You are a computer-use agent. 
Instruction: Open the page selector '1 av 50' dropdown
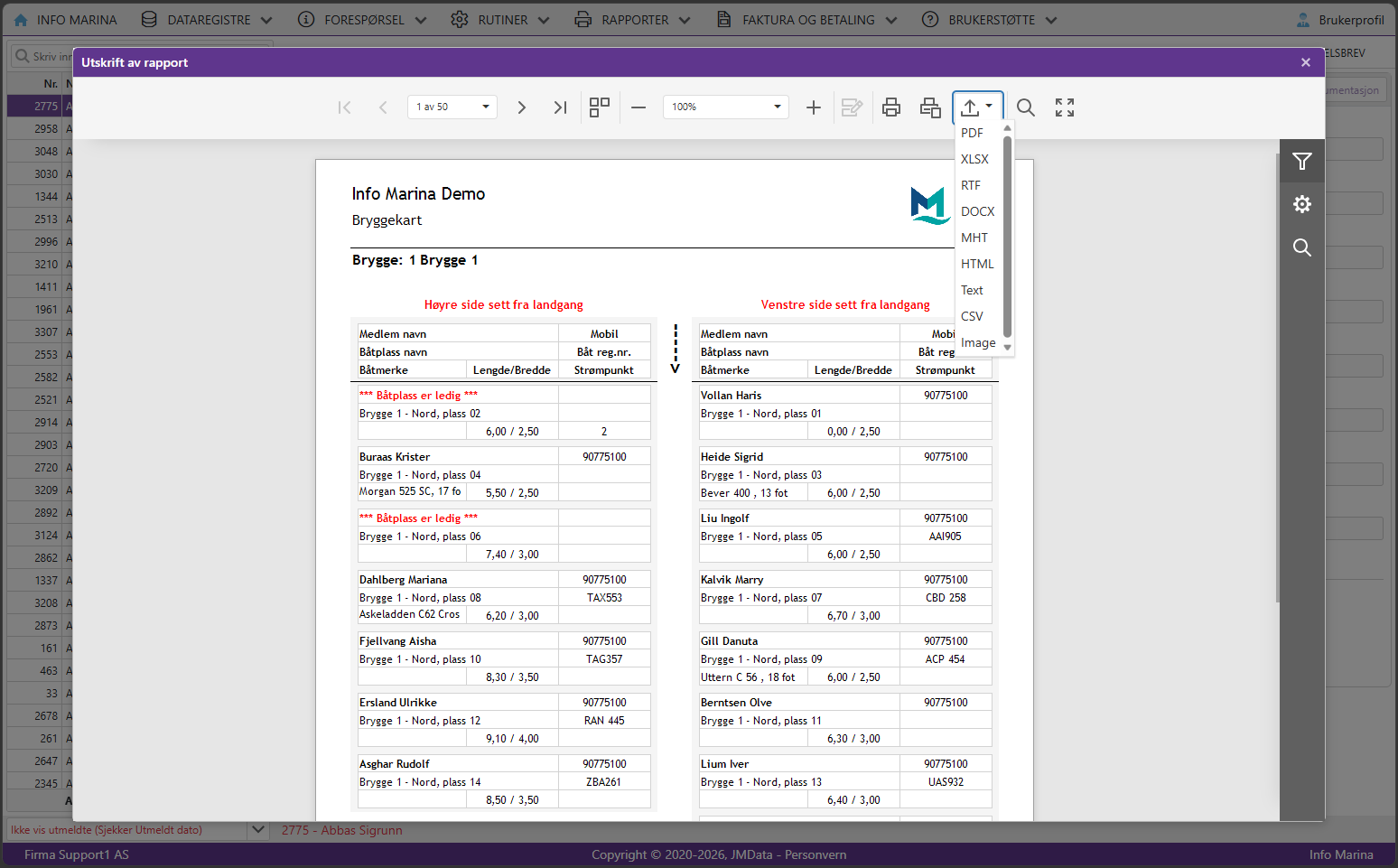point(452,107)
